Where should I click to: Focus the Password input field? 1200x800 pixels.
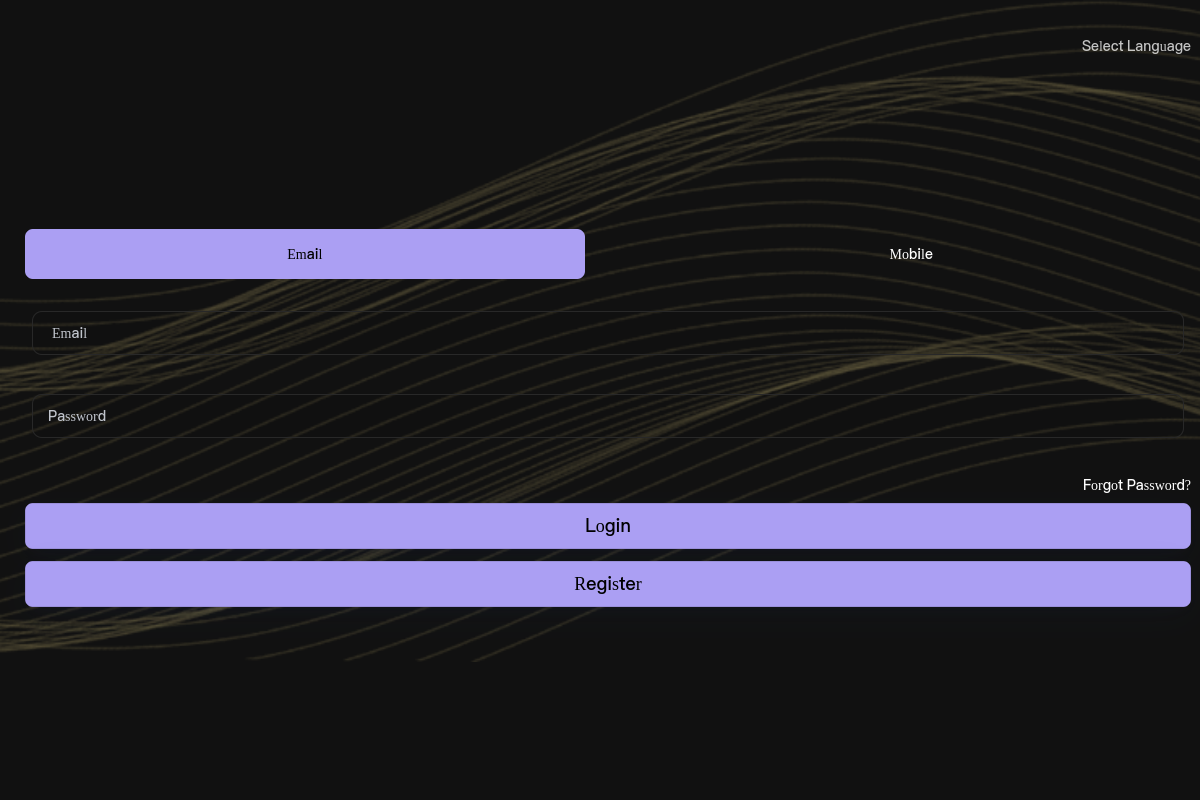608,416
